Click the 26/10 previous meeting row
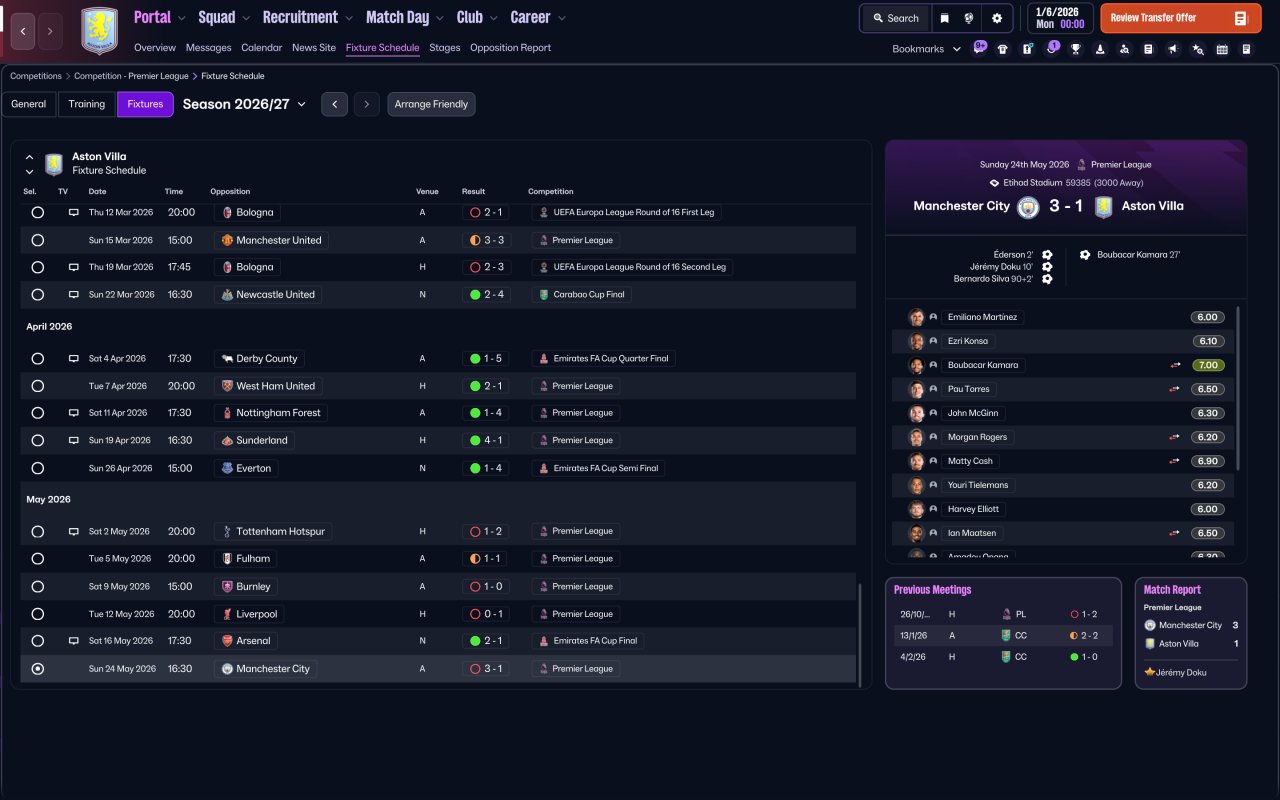 tap(1003, 614)
